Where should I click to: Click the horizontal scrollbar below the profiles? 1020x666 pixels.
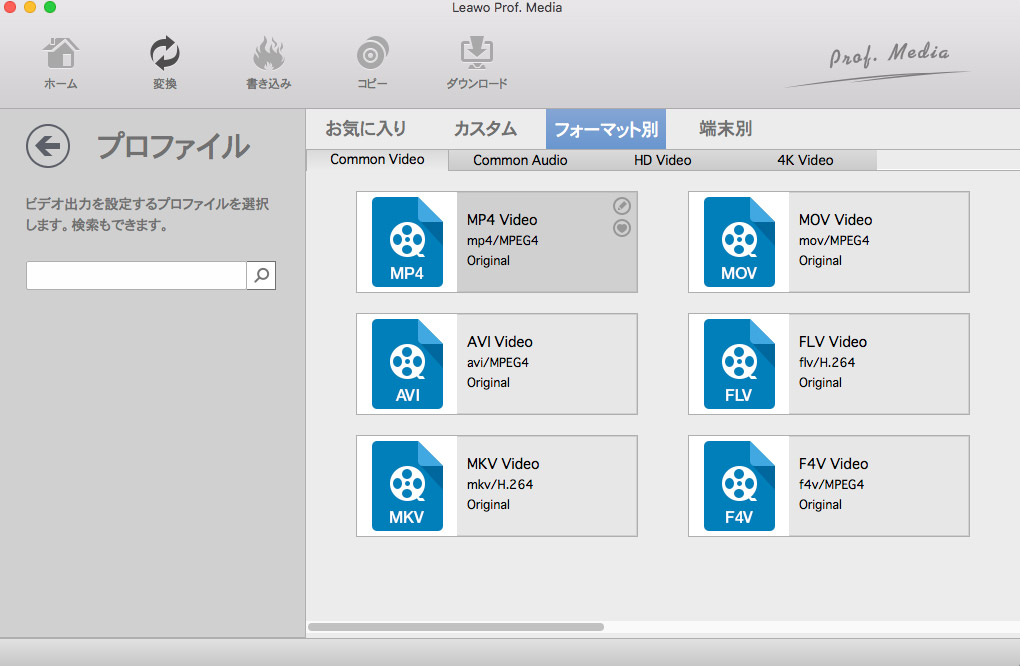pyautogui.click(x=456, y=627)
